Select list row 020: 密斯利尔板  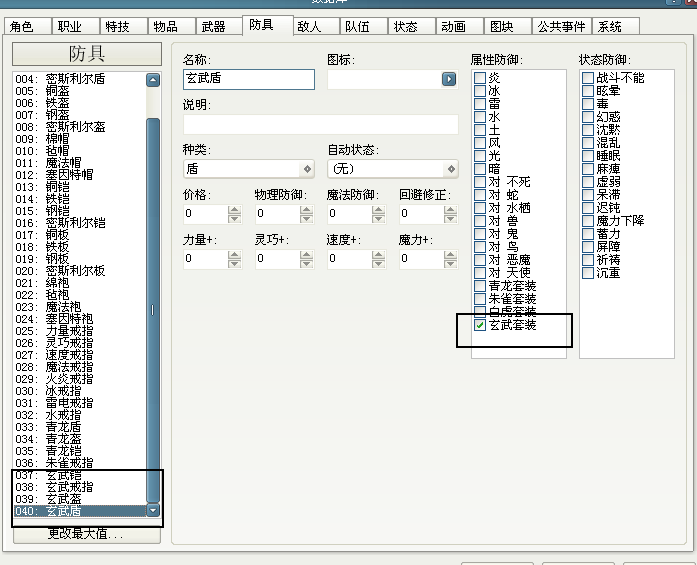(x=80, y=271)
